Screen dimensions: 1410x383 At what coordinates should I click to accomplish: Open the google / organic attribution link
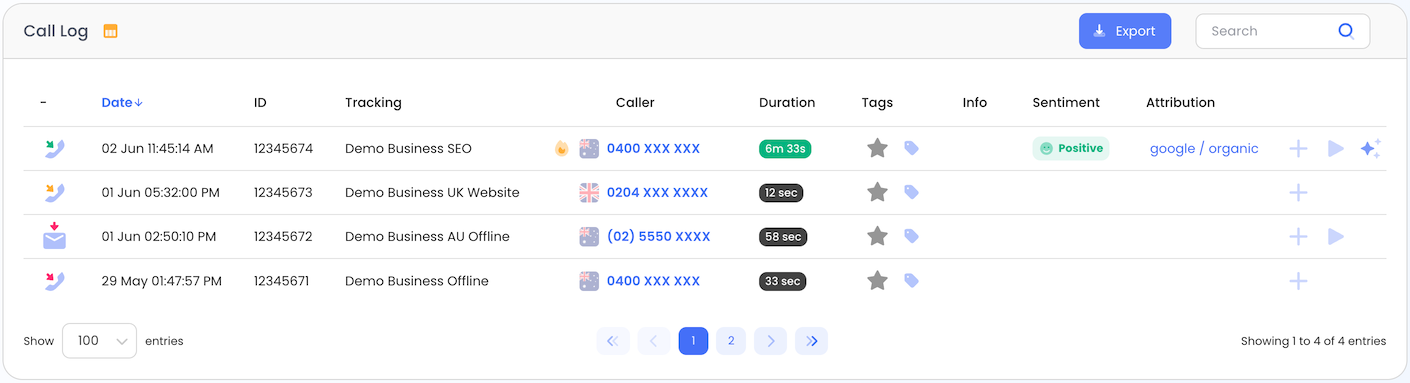pyautogui.click(x=1204, y=148)
